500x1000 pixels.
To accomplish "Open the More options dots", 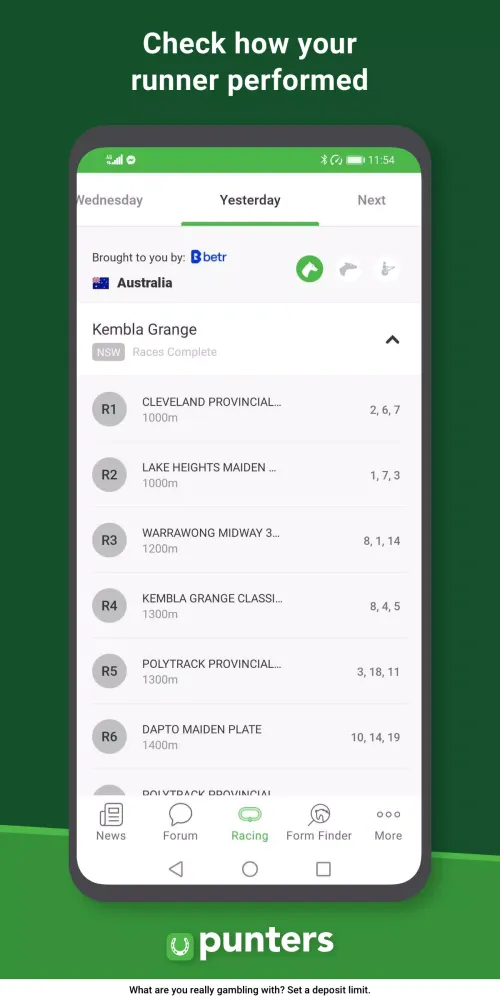I will 388,814.
